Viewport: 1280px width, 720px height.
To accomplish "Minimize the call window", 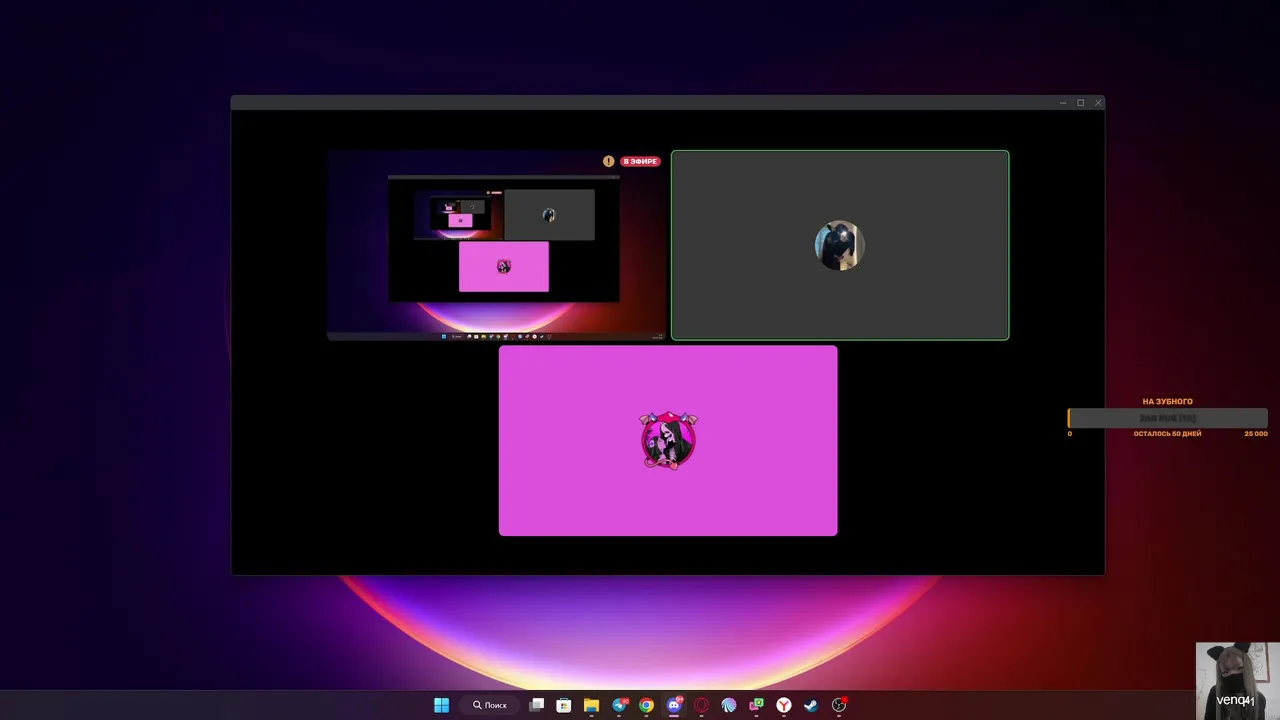I will (x=1063, y=103).
